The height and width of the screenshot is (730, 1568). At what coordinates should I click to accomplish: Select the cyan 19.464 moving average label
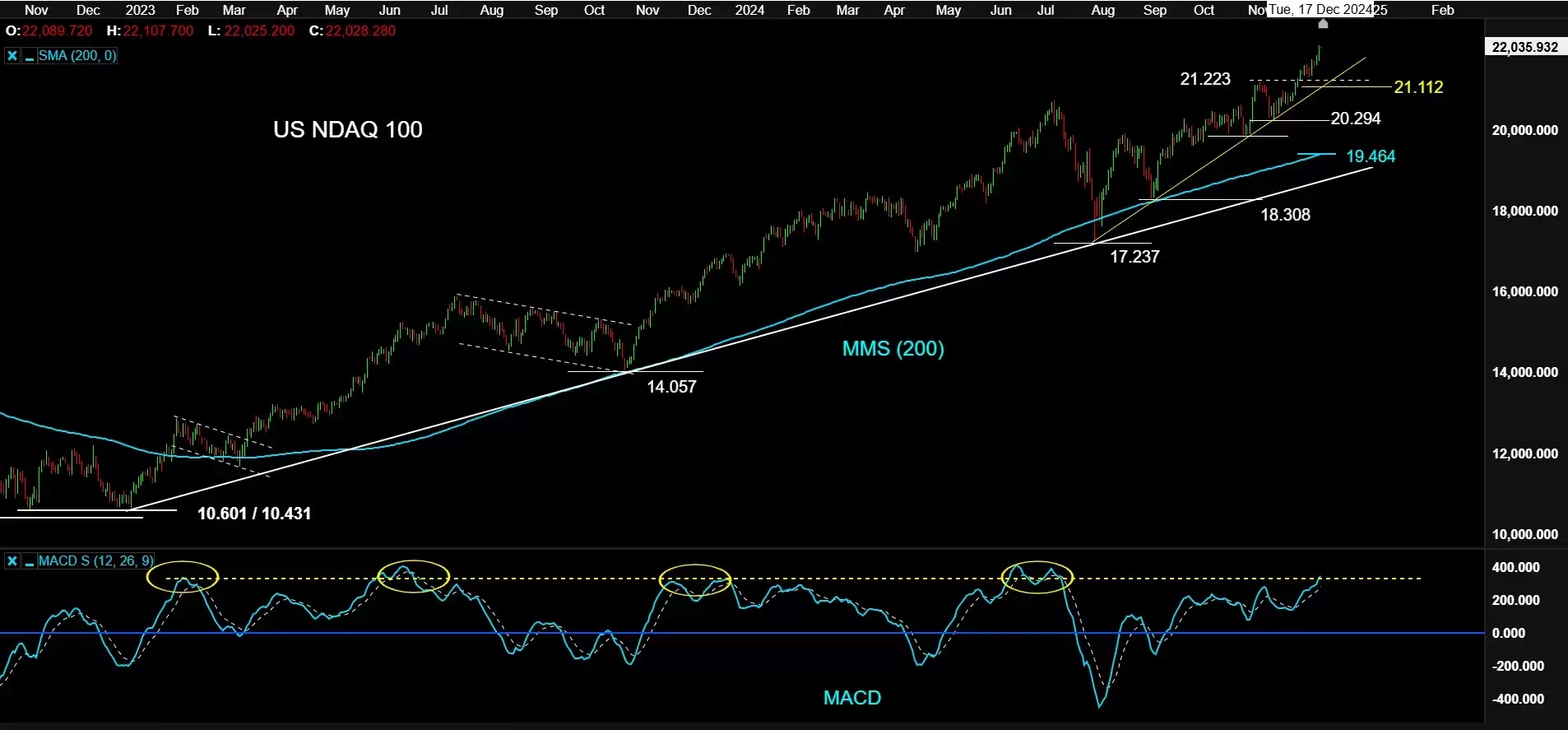[x=1371, y=156]
